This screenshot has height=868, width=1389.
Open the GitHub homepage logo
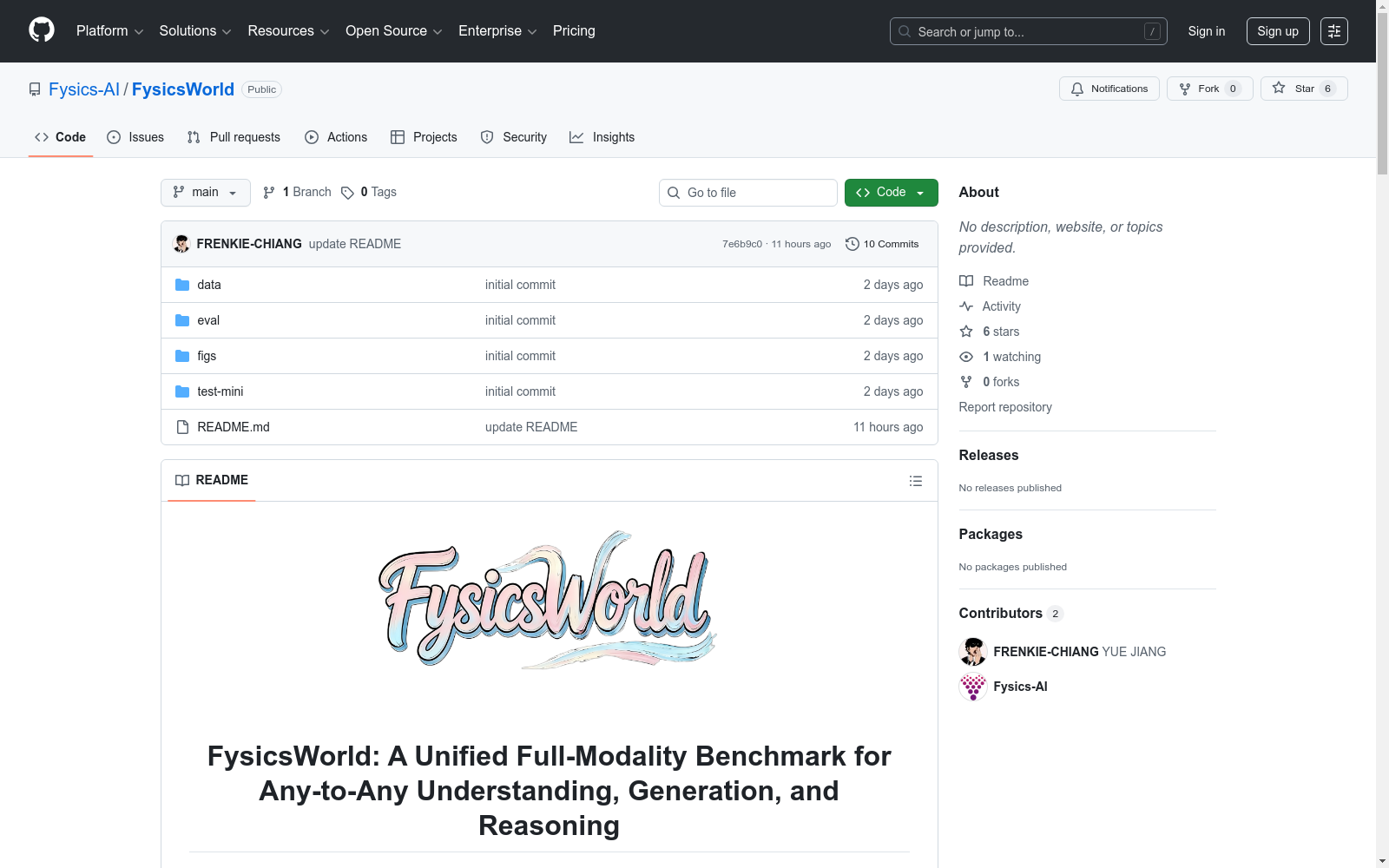pos(42,30)
